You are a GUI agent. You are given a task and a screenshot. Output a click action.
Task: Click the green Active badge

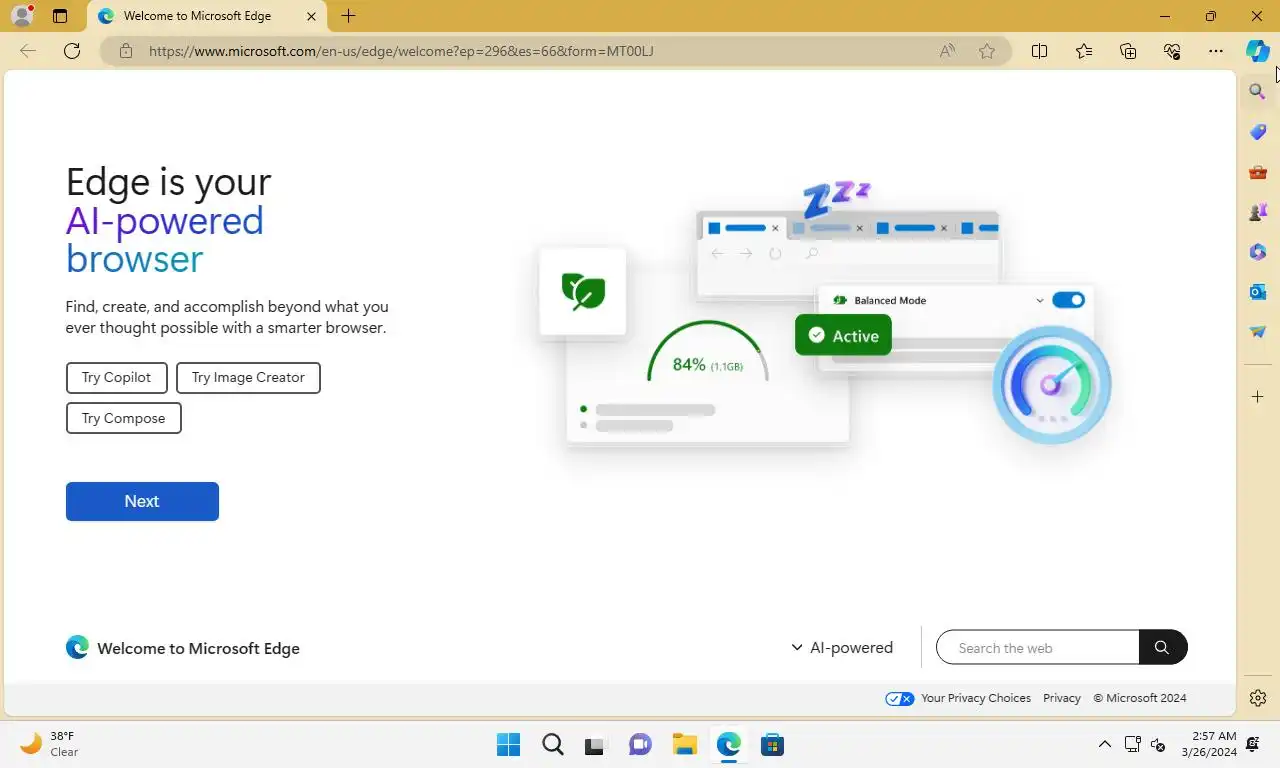[x=843, y=335]
